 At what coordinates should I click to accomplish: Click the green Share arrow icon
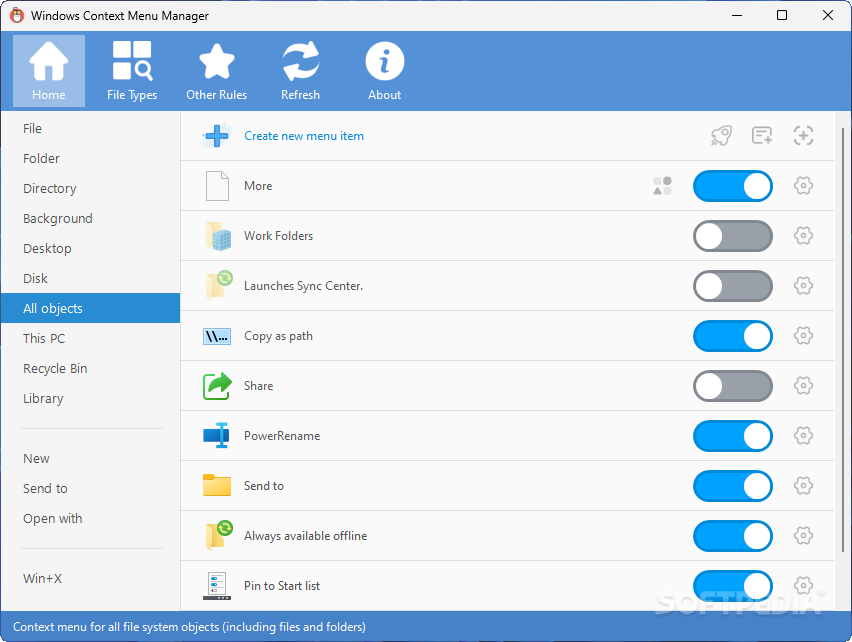[217, 386]
